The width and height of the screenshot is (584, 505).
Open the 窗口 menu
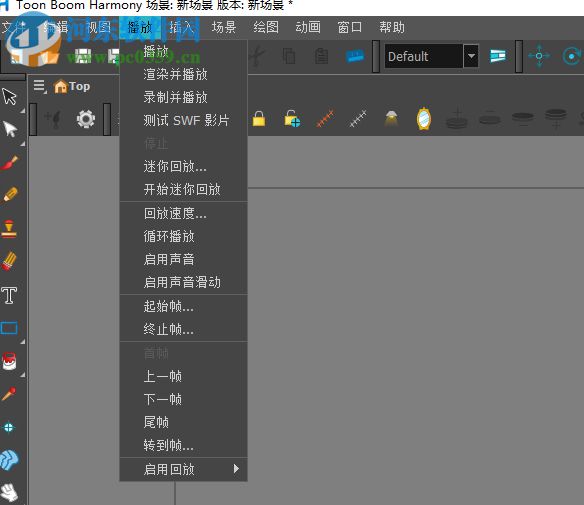click(x=350, y=27)
